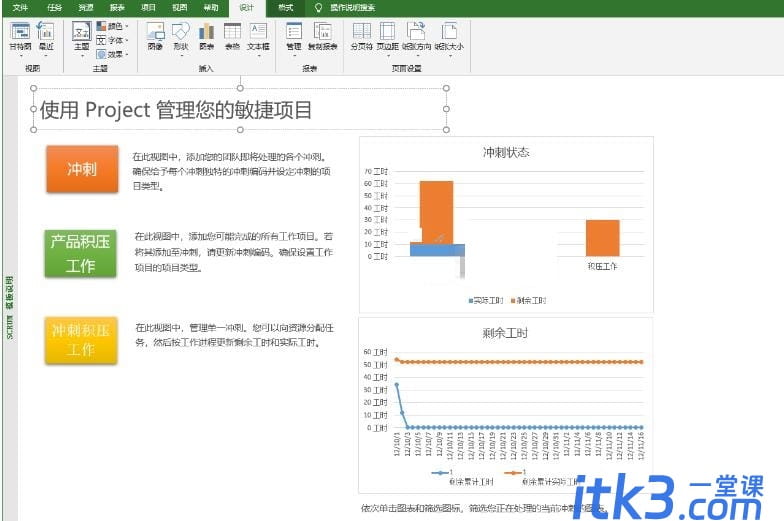The height and width of the screenshot is (521, 784).
Task: Switch to the 视图 (View) tab
Action: pyautogui.click(x=180, y=8)
